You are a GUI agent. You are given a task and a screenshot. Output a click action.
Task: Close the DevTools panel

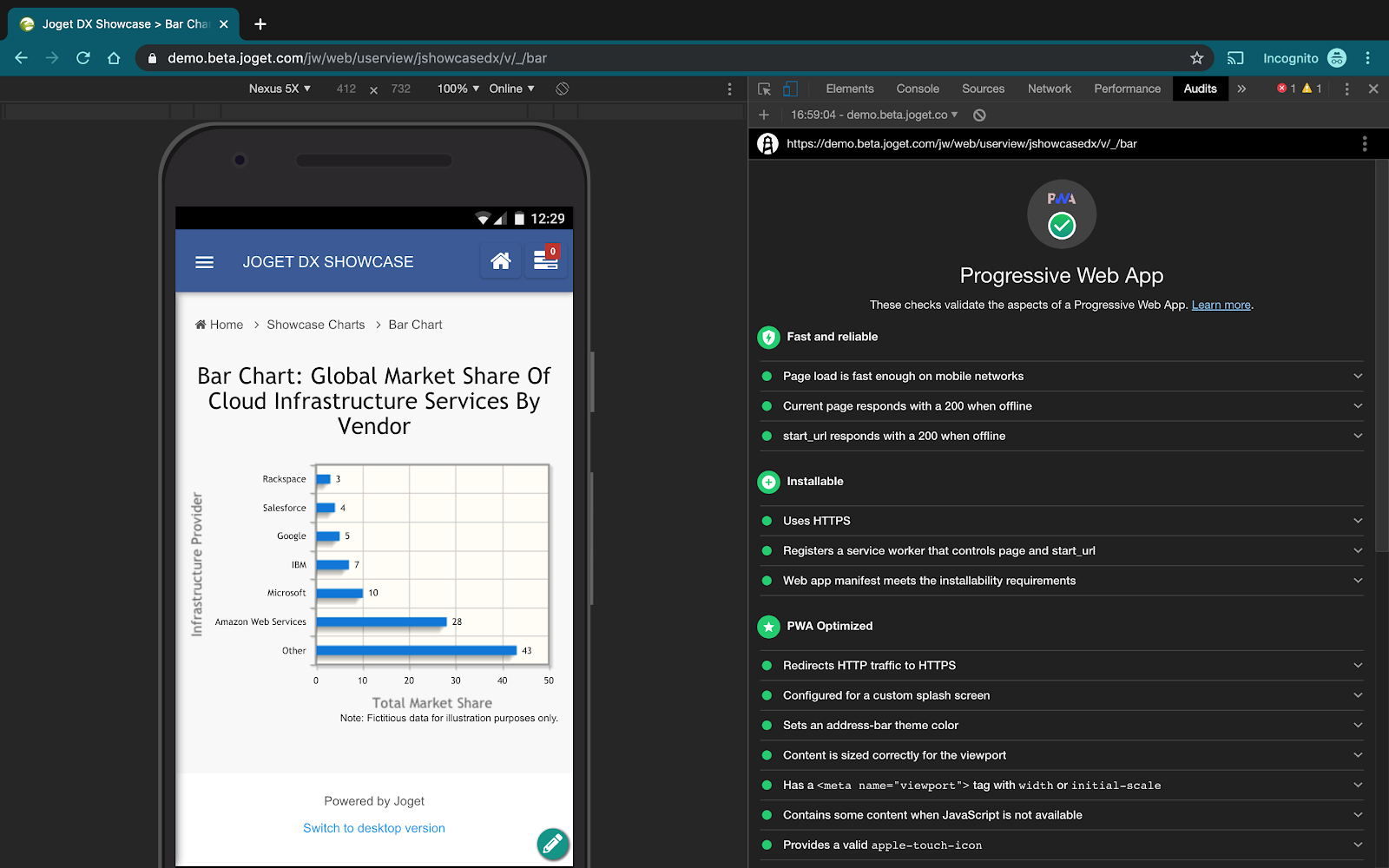pyautogui.click(x=1373, y=89)
